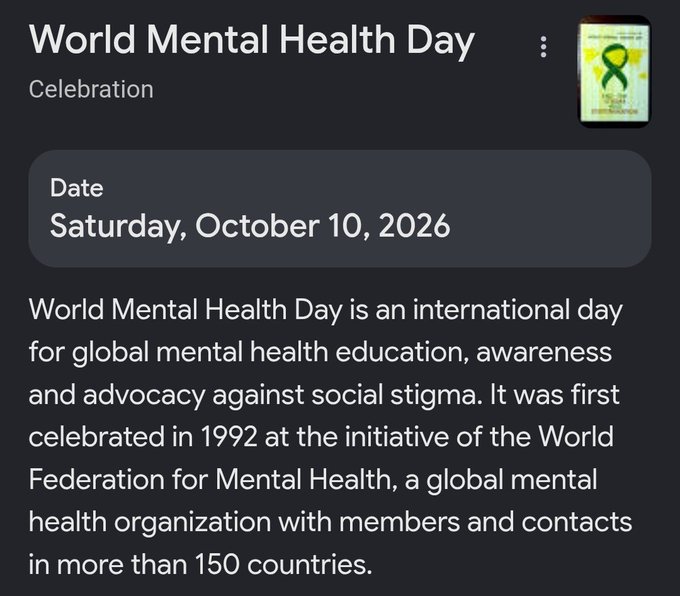Select the 'international day' phrase
680x596 pixels.
coord(518,311)
